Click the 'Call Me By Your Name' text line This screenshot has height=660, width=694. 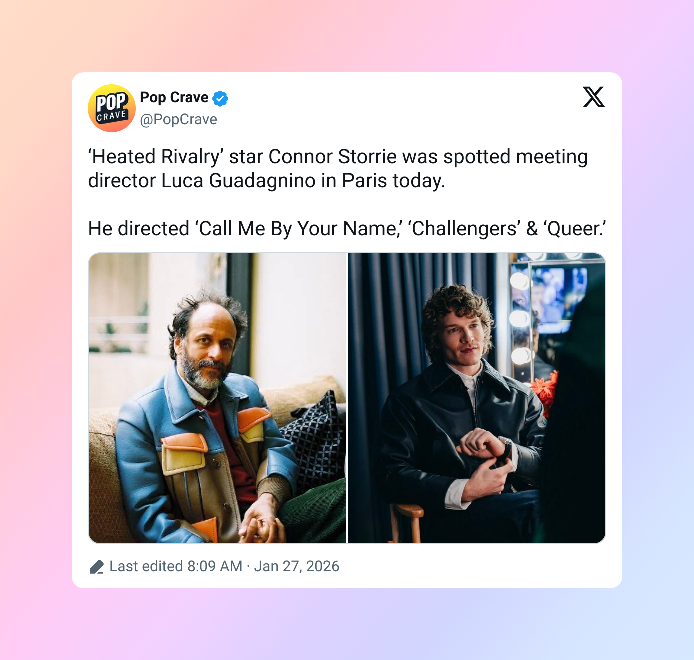coord(347,229)
